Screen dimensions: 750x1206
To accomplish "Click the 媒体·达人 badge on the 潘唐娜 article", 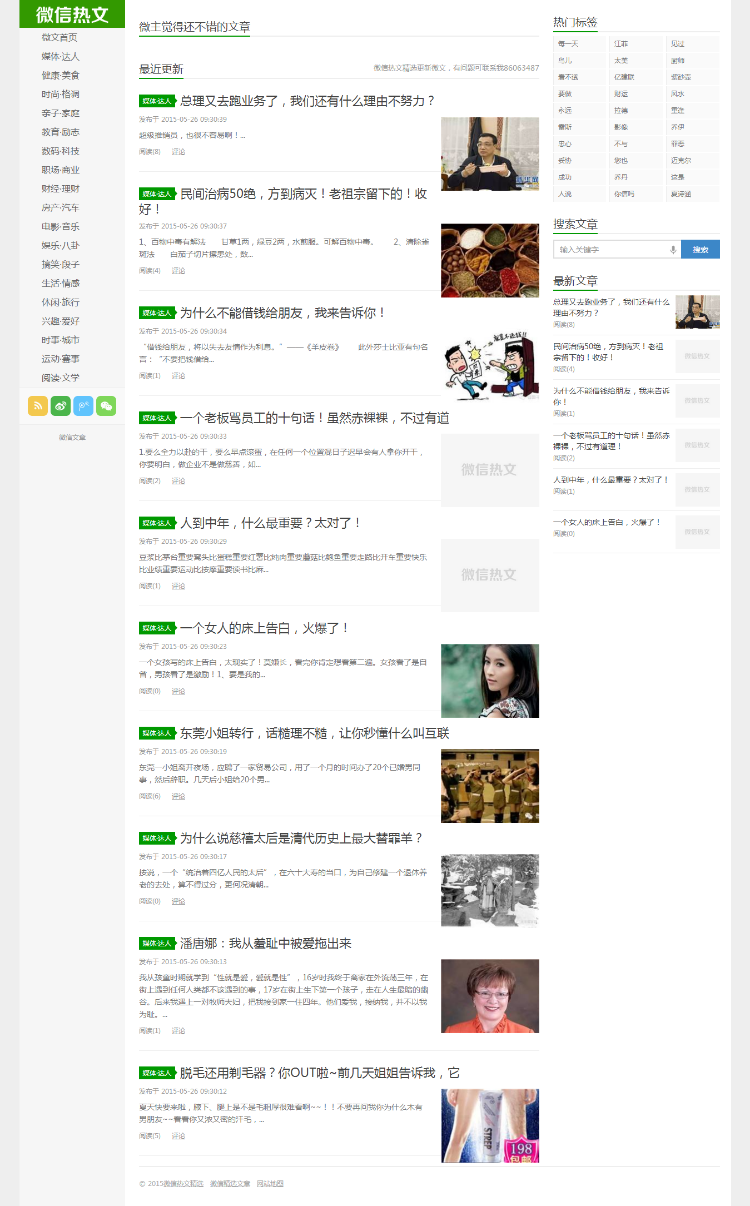I will [x=157, y=943].
